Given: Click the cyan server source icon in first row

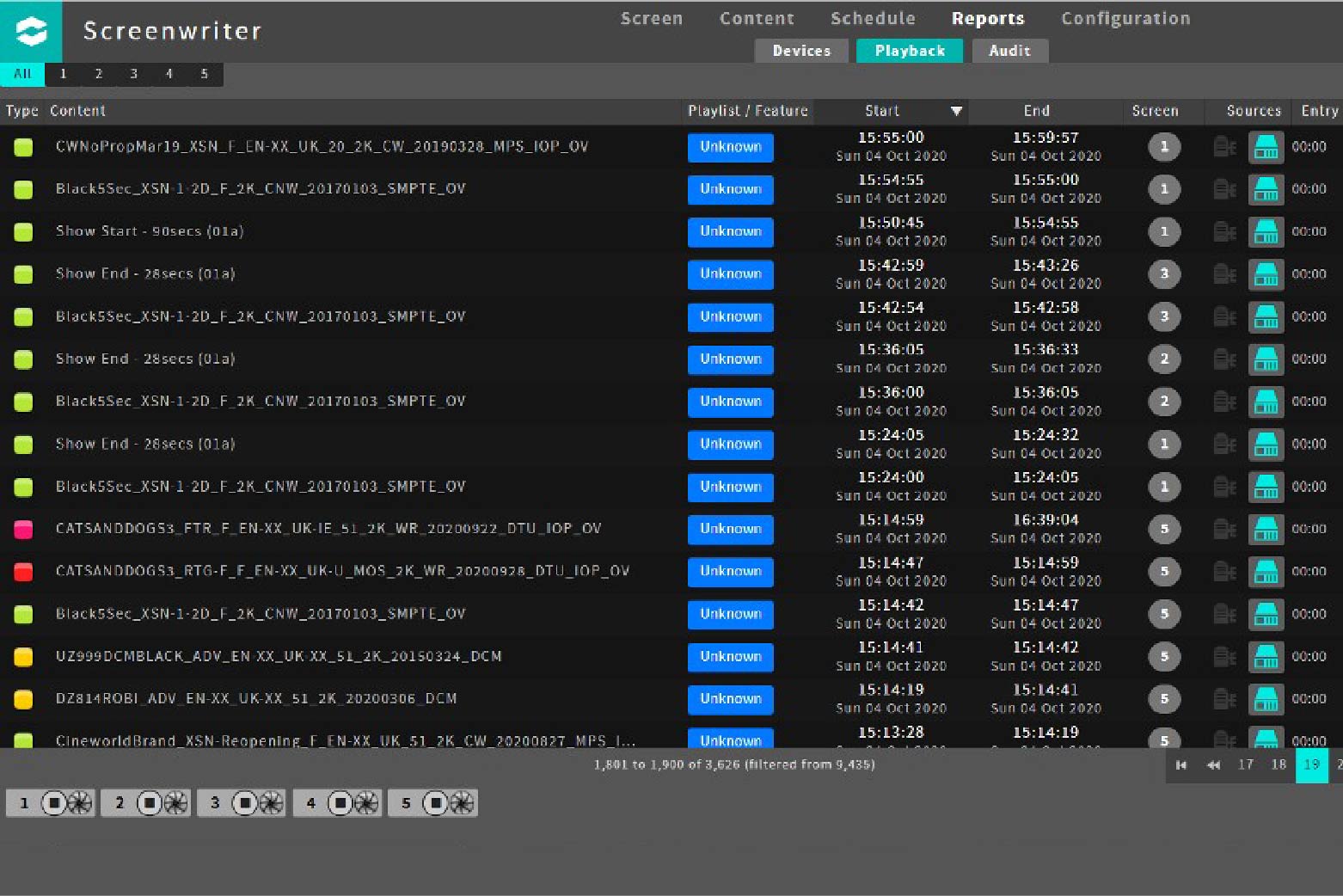Looking at the screenshot, I should pyautogui.click(x=1266, y=147).
